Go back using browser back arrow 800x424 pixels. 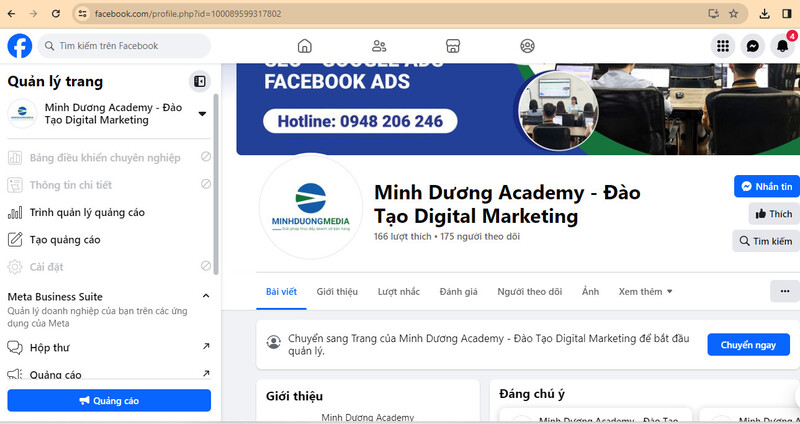point(11,14)
